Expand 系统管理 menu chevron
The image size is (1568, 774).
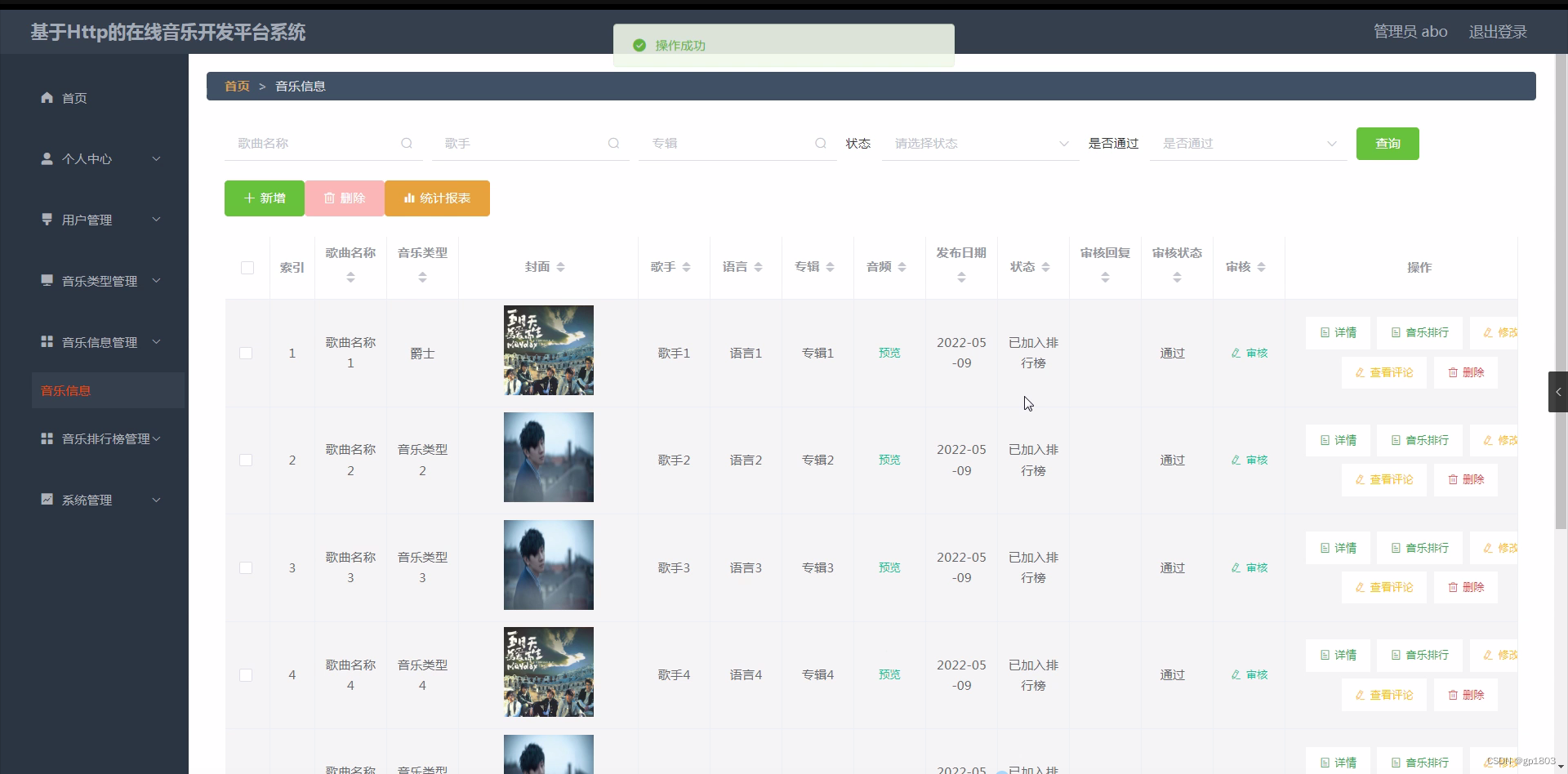[x=156, y=500]
